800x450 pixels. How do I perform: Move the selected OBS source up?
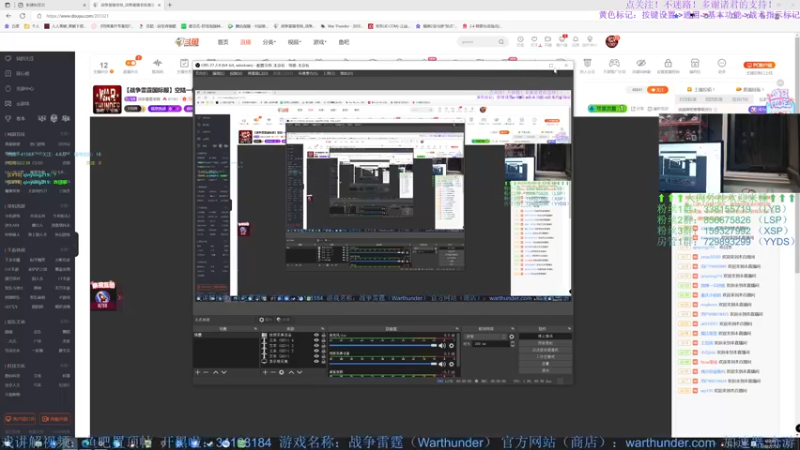pos(291,372)
